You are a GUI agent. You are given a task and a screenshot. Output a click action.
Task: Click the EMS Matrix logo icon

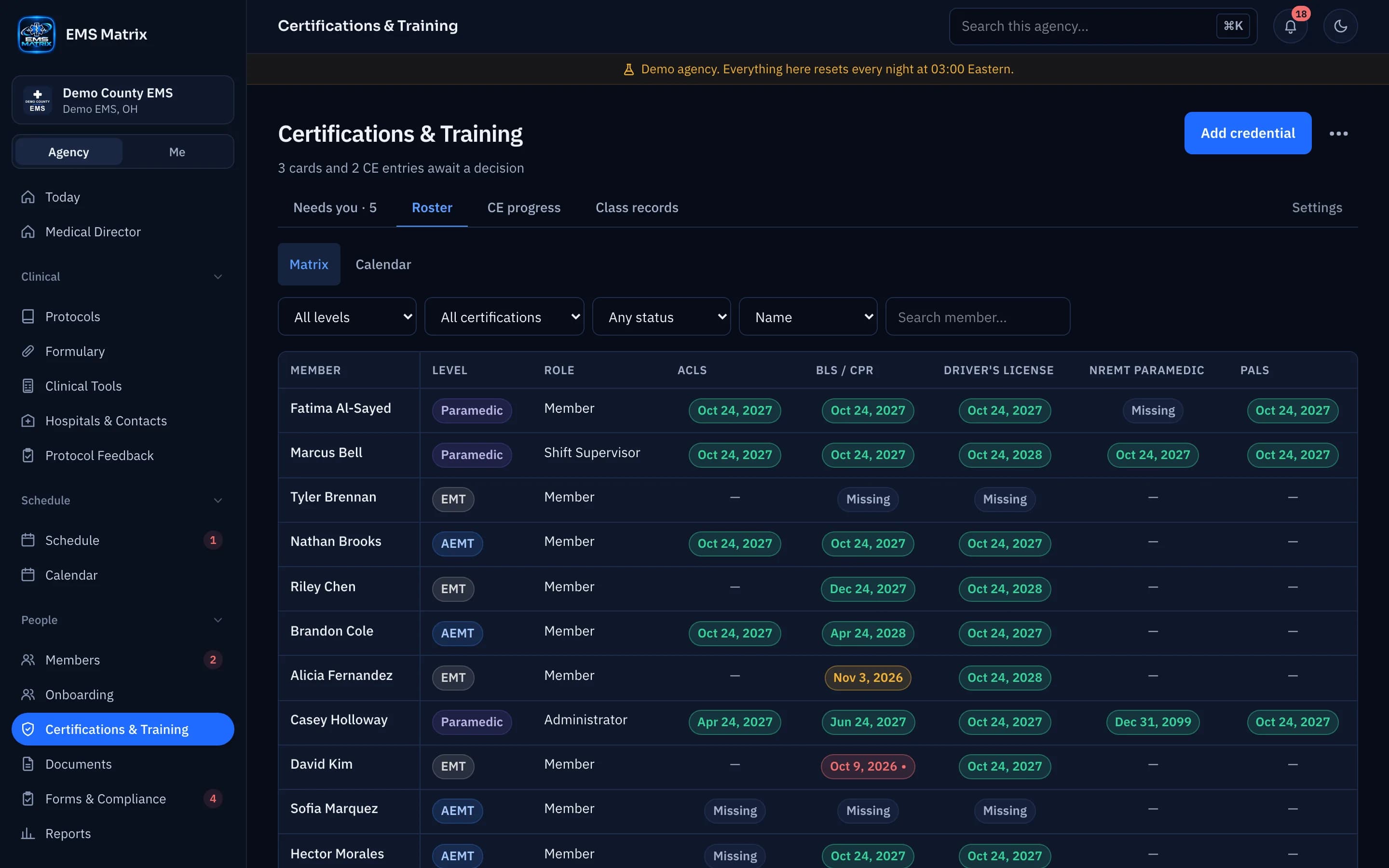pos(36,34)
